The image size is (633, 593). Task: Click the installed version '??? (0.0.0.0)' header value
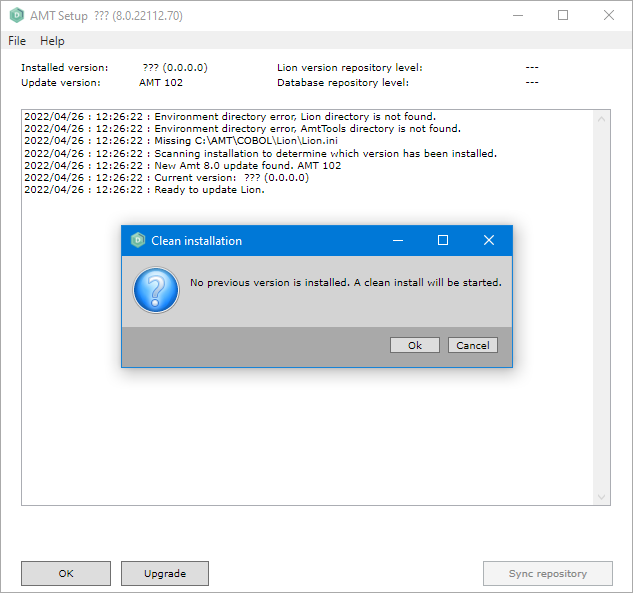(175, 67)
